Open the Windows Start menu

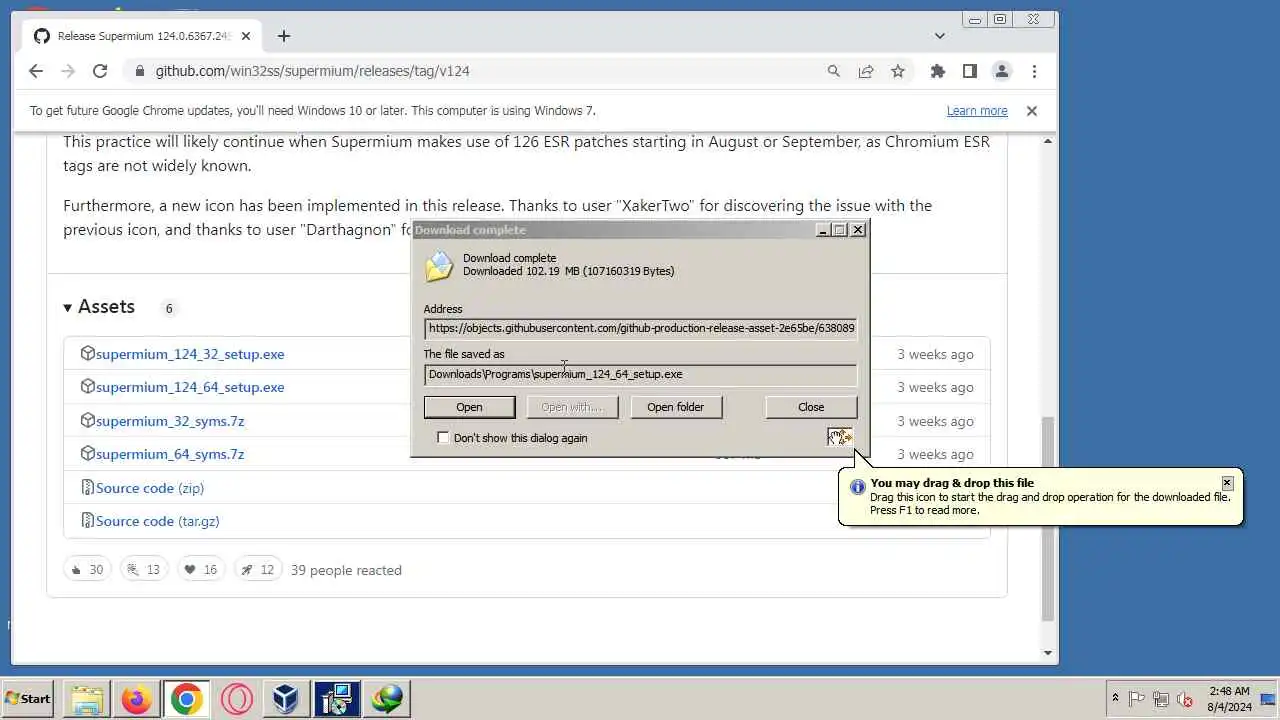pyautogui.click(x=28, y=698)
